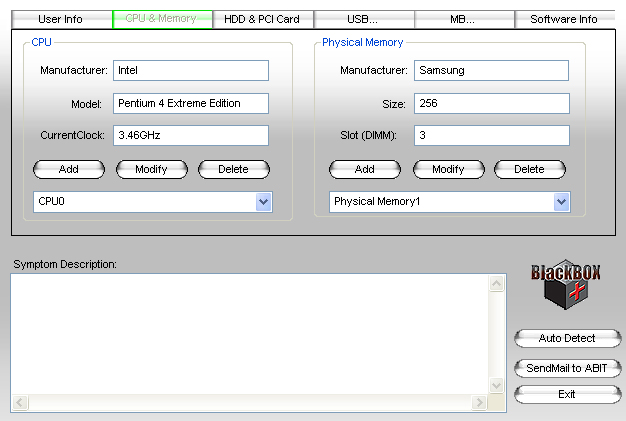The height and width of the screenshot is (421, 626).
Task: Open the HDD & PCI Card tab
Action: pyautogui.click(x=263, y=19)
